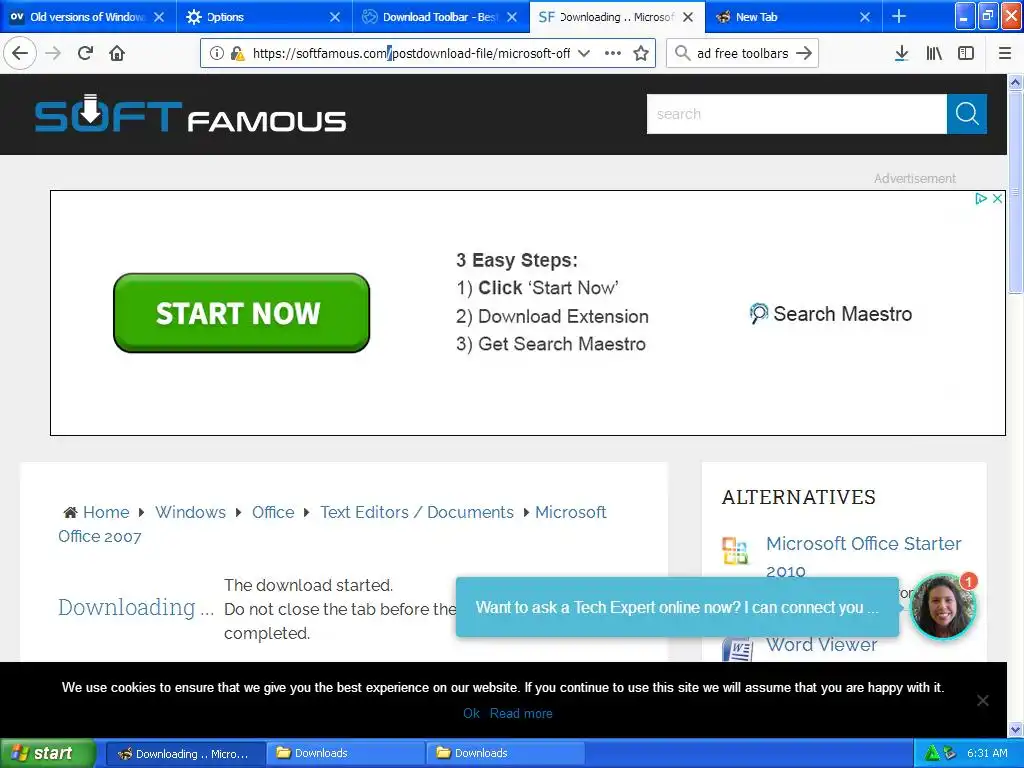The image size is (1024, 768).
Task: Click the Search Maestro ad logo
Action: (831, 313)
